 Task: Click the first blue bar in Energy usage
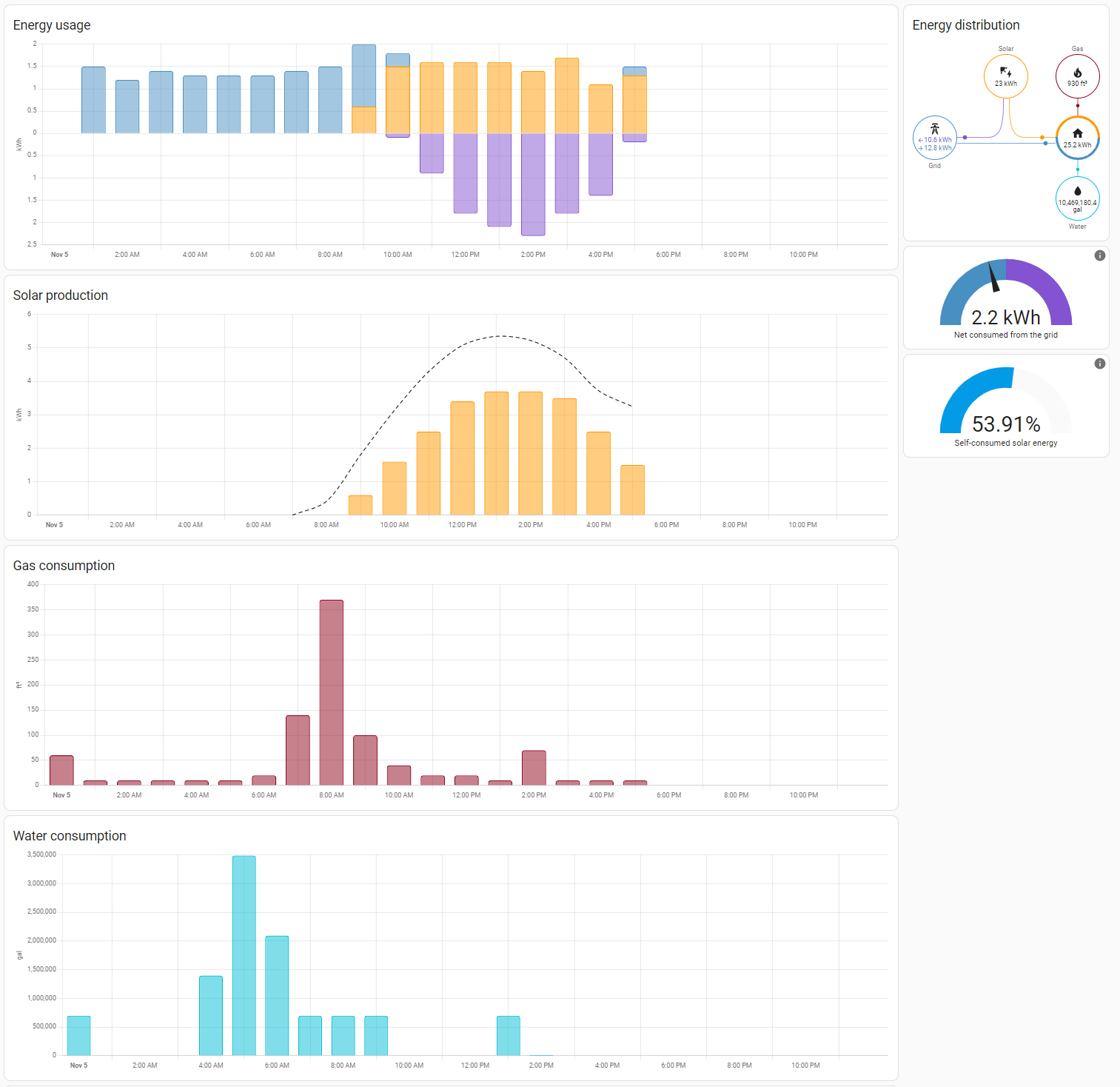click(93, 100)
